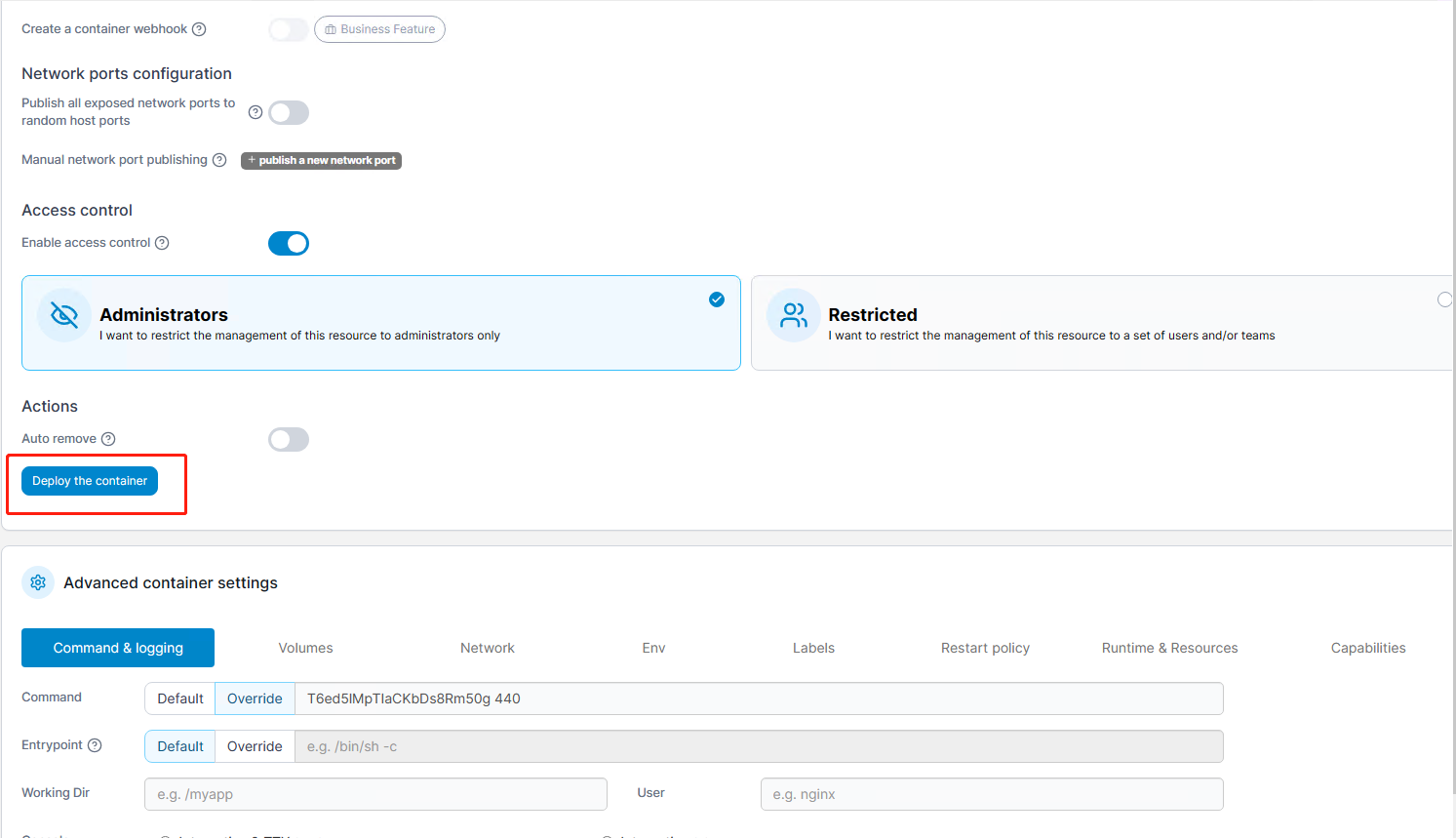Viewport: 1456px width, 838px height.
Task: Turn on the Auto remove switch
Action: (289, 439)
